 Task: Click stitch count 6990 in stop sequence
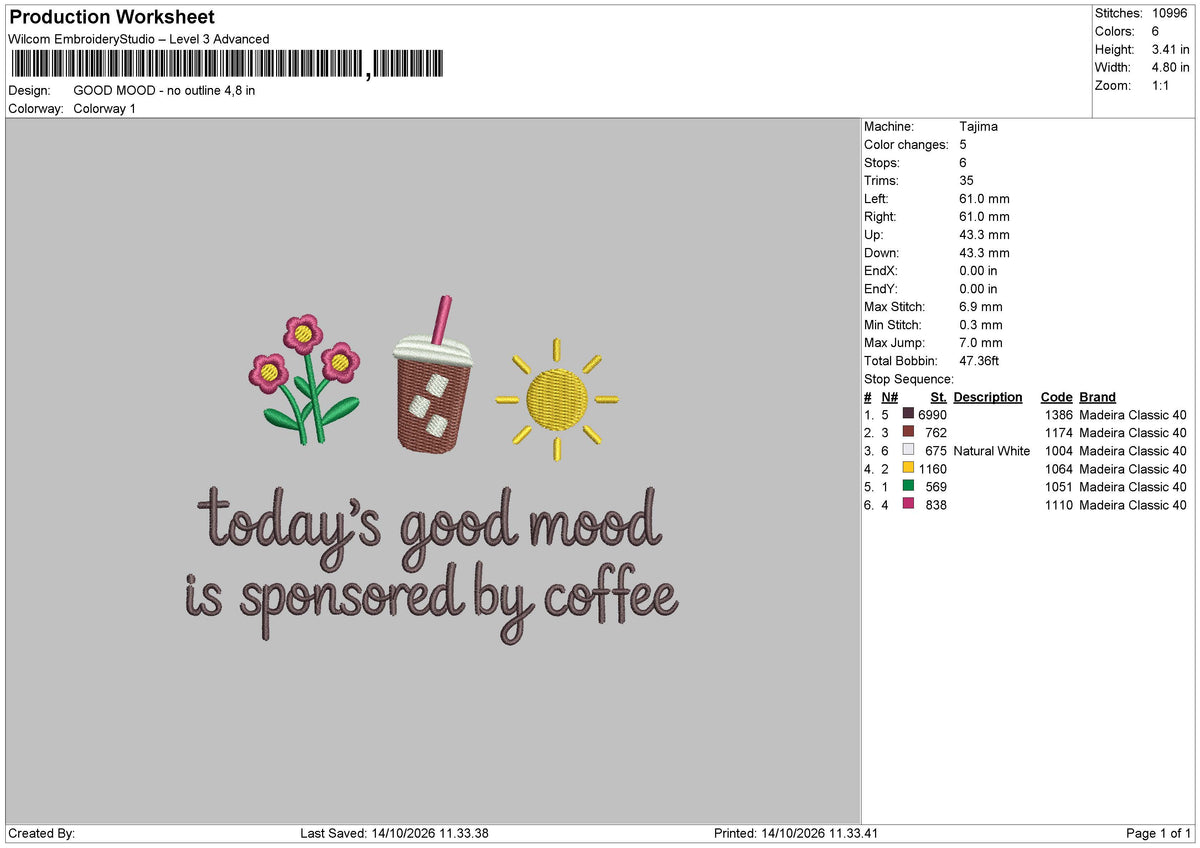[932, 414]
